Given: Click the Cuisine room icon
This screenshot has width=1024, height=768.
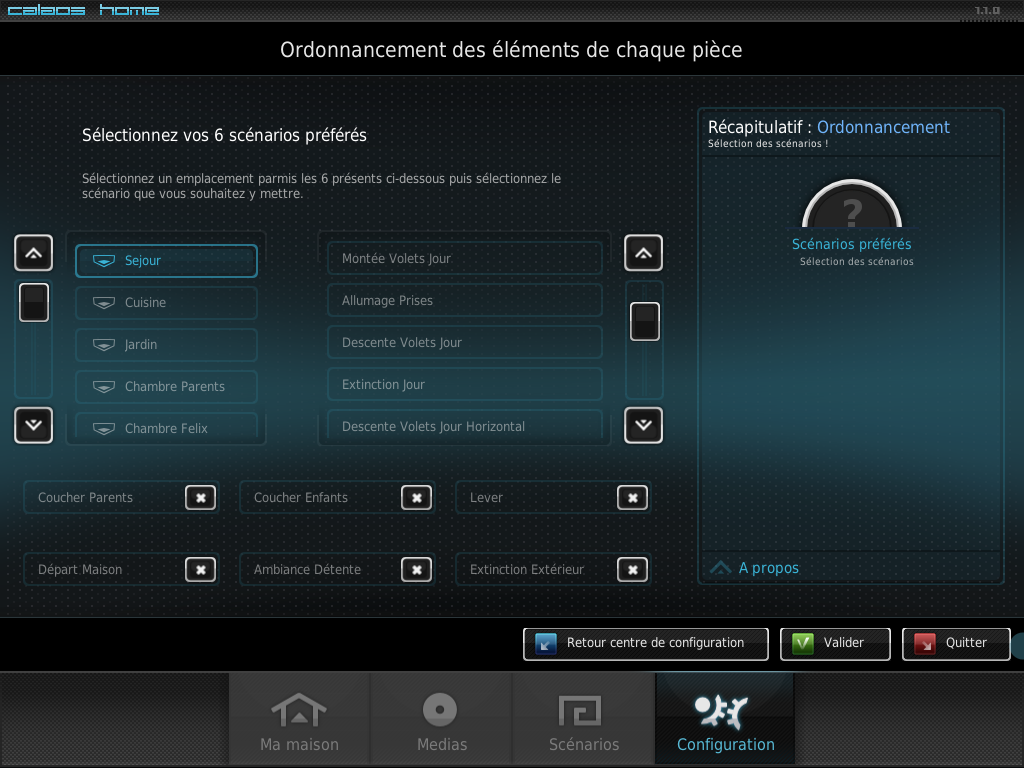Looking at the screenshot, I should tap(104, 302).
